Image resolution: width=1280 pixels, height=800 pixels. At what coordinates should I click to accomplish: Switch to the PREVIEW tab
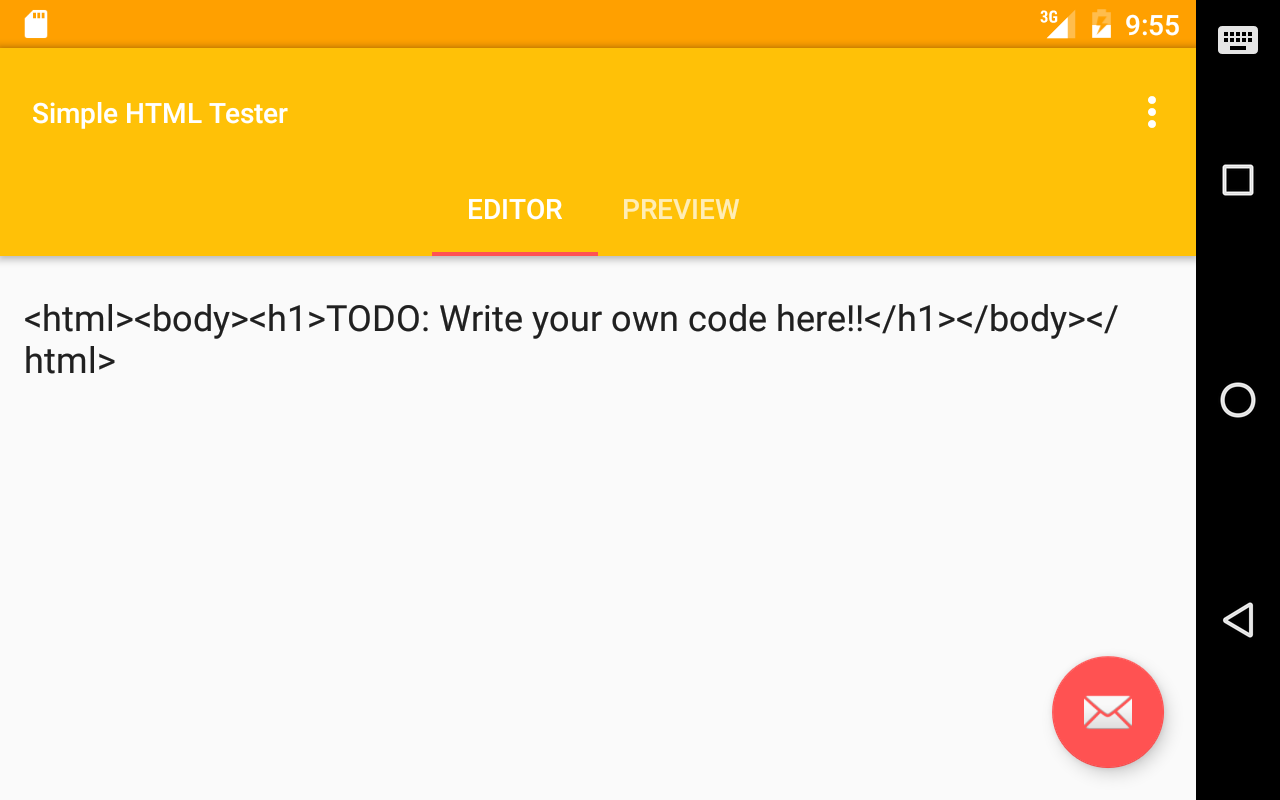tap(680, 210)
